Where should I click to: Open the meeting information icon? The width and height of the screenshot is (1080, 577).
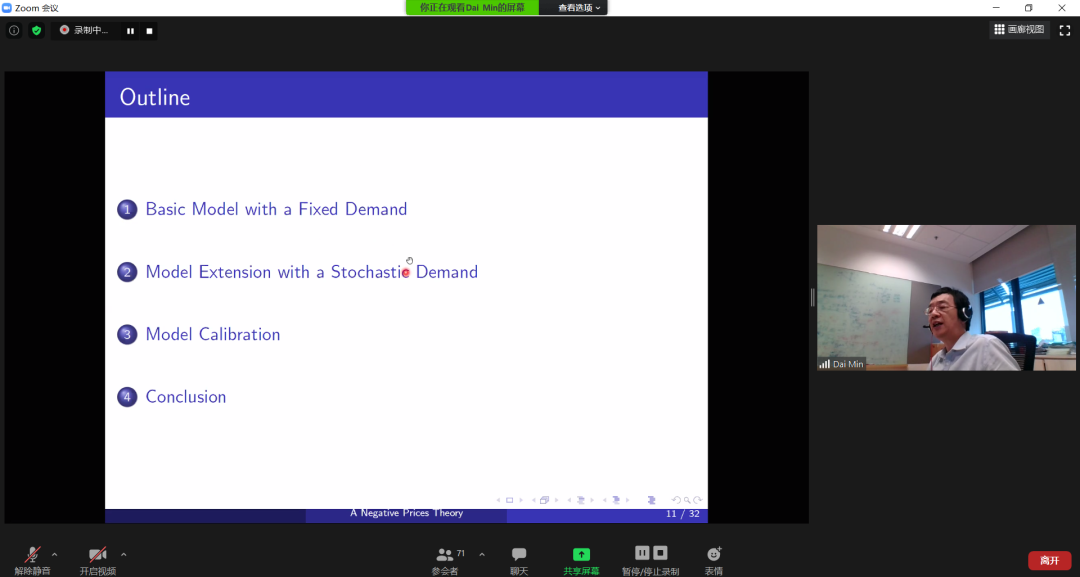point(14,30)
